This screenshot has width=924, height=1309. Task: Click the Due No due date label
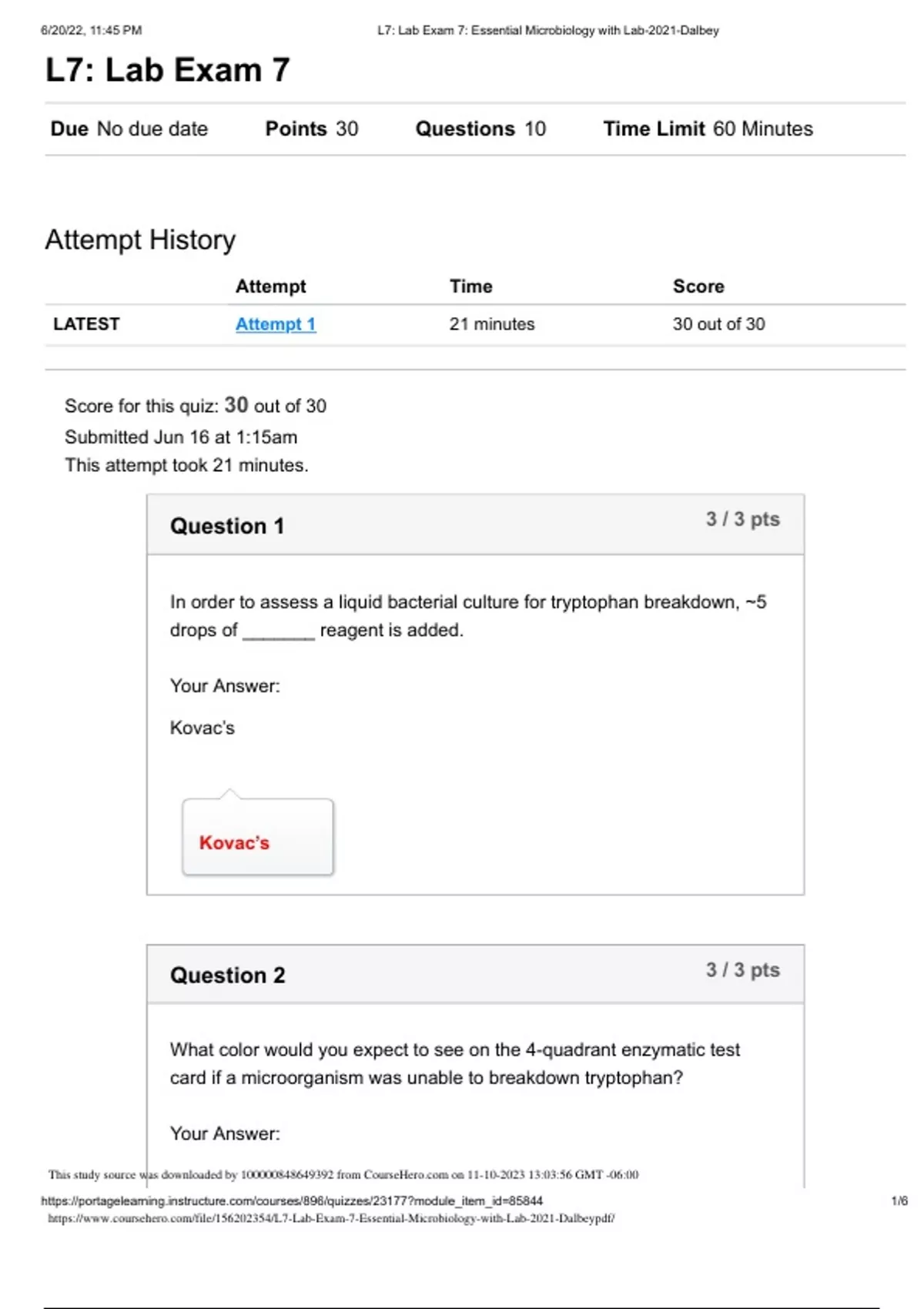click(x=129, y=129)
